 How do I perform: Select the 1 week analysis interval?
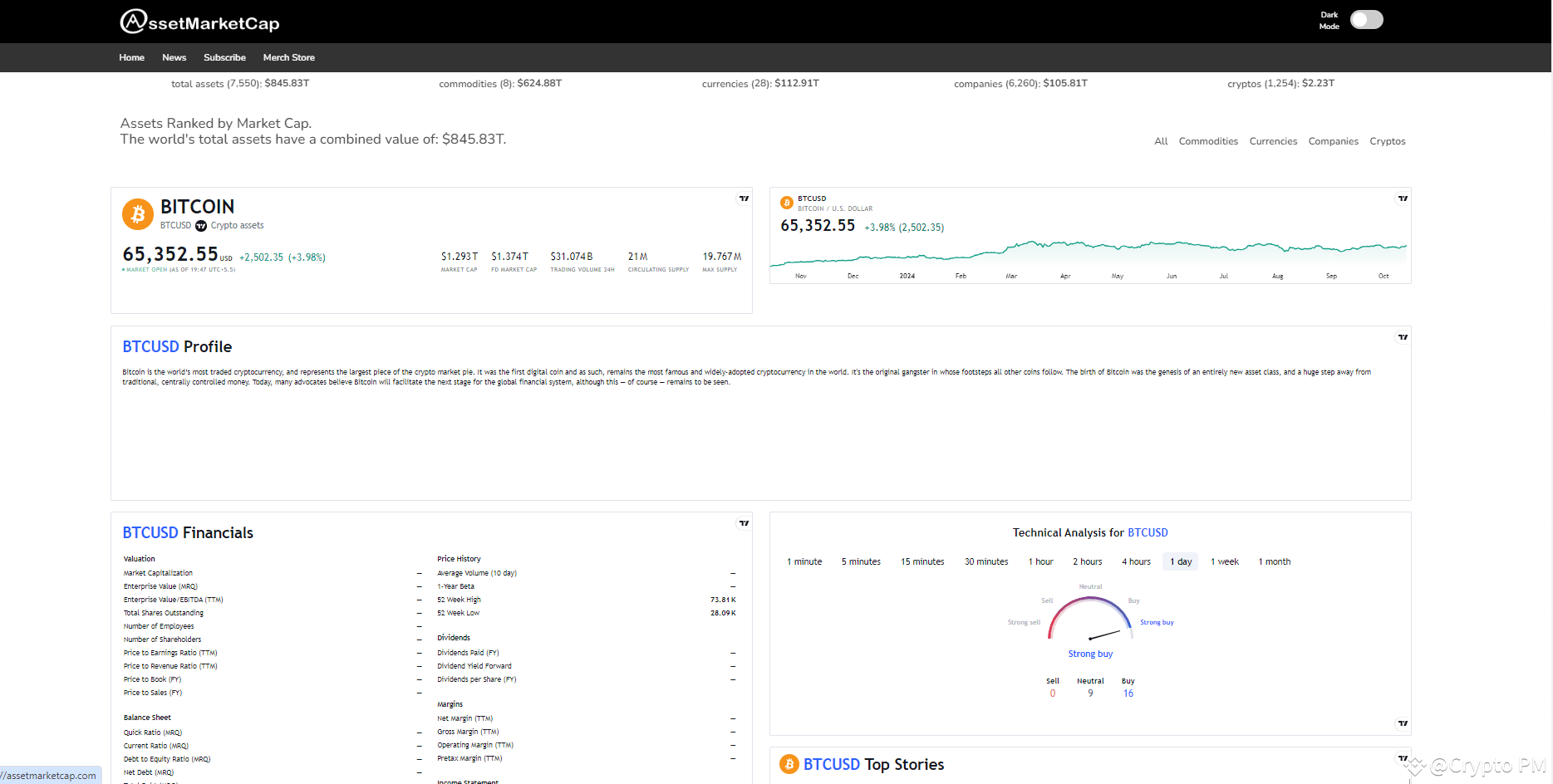(x=1224, y=561)
